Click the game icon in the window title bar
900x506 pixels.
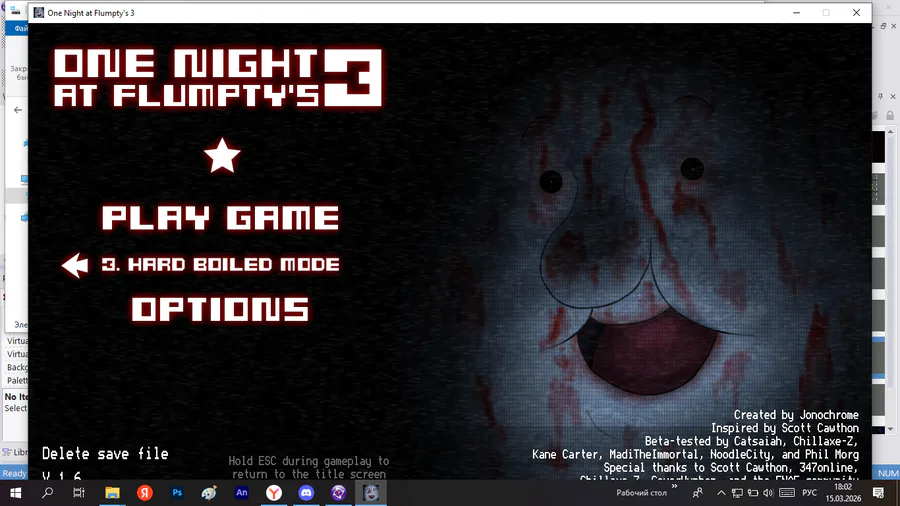pyautogui.click(x=39, y=13)
